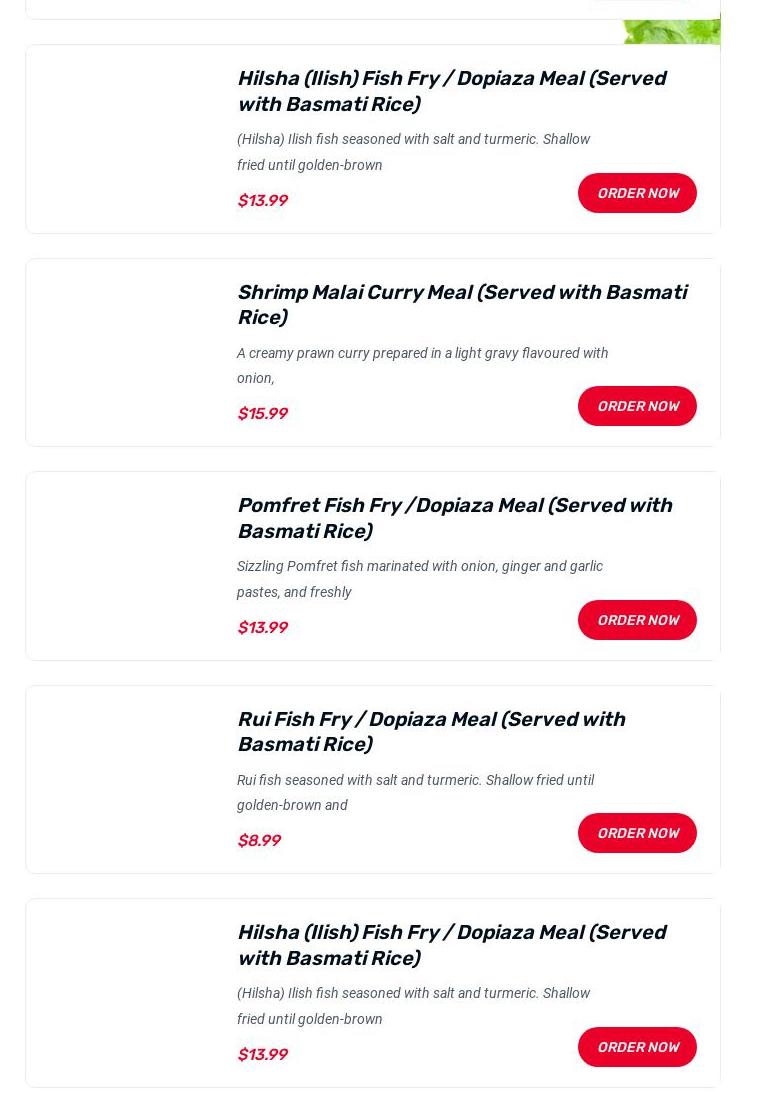Open the Shrimp Malai Curry Meal title
Screen dimensions: 765x1110
click(x=461, y=304)
